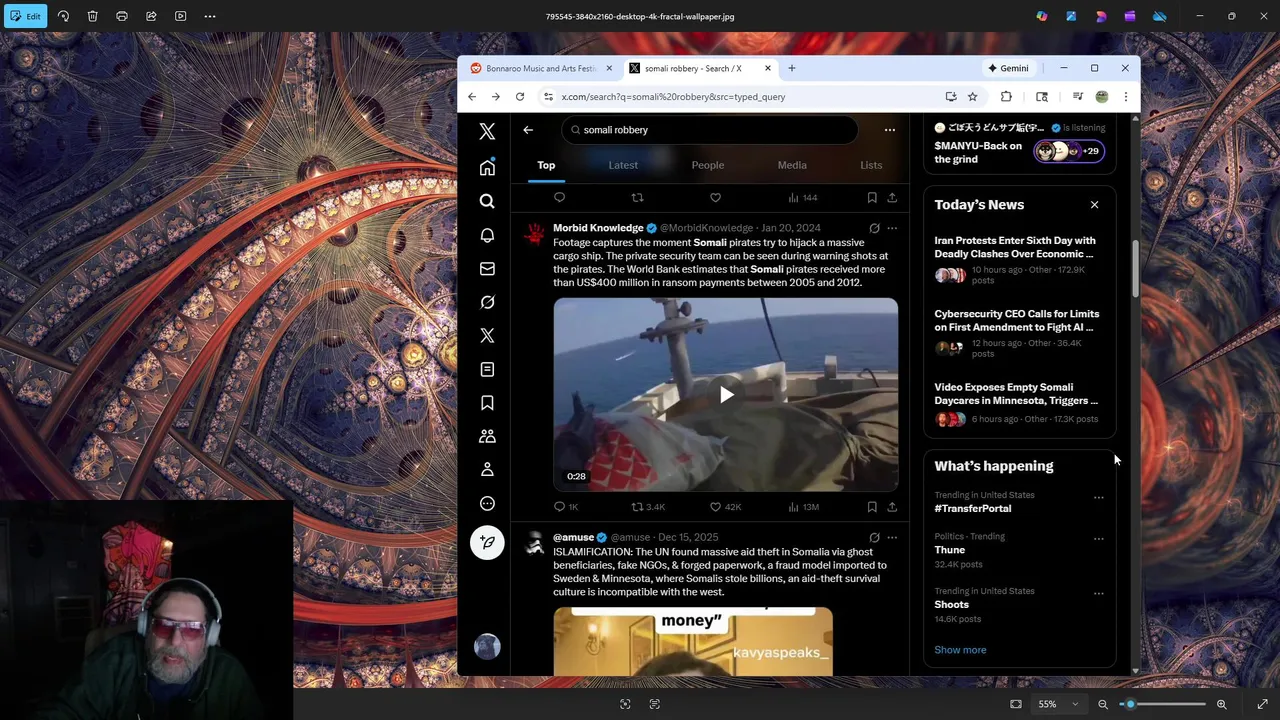Screen dimensions: 1280x720
Task: Bookmark the Morbid Knowledge post
Action: tap(872, 507)
